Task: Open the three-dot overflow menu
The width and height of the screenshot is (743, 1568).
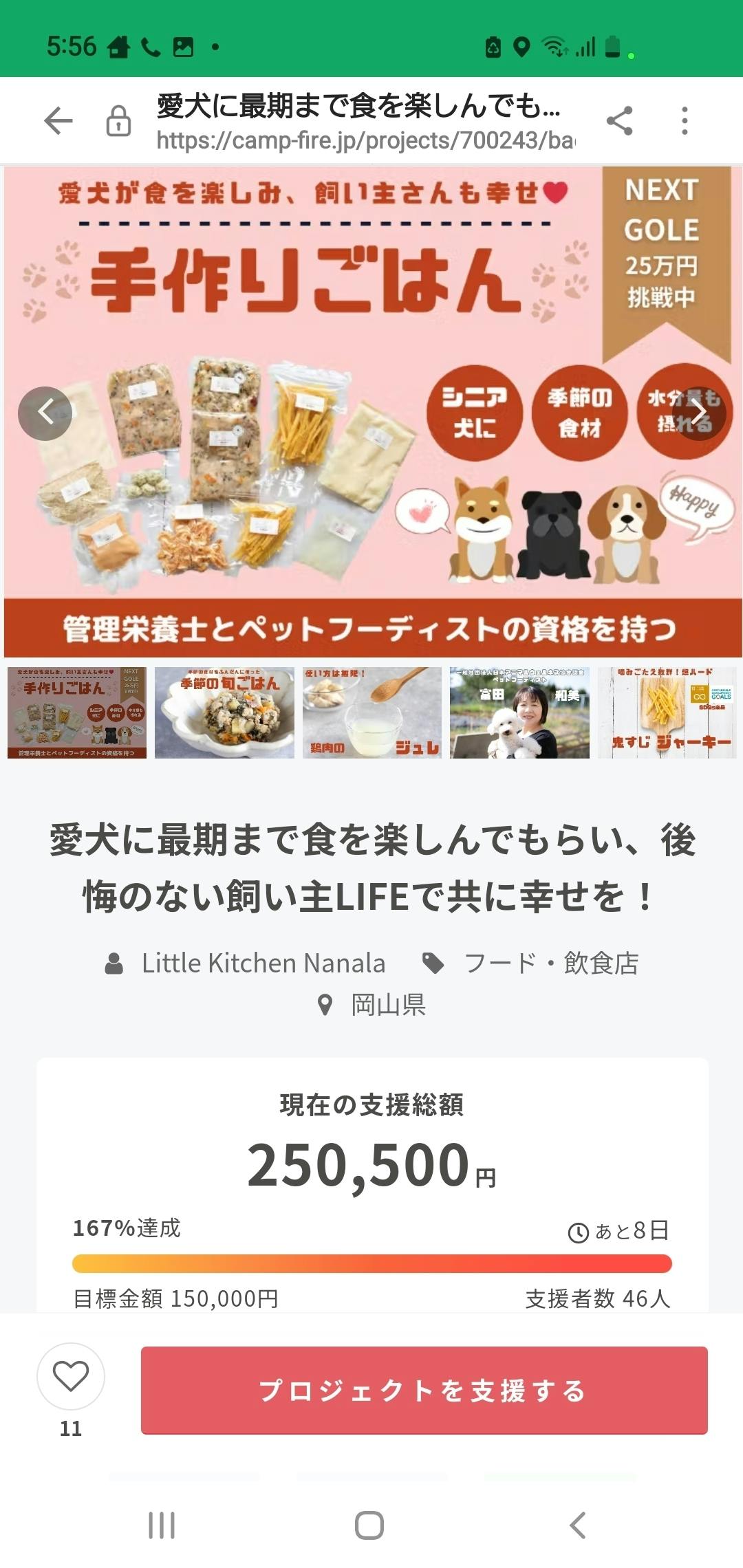Action: 684,121
